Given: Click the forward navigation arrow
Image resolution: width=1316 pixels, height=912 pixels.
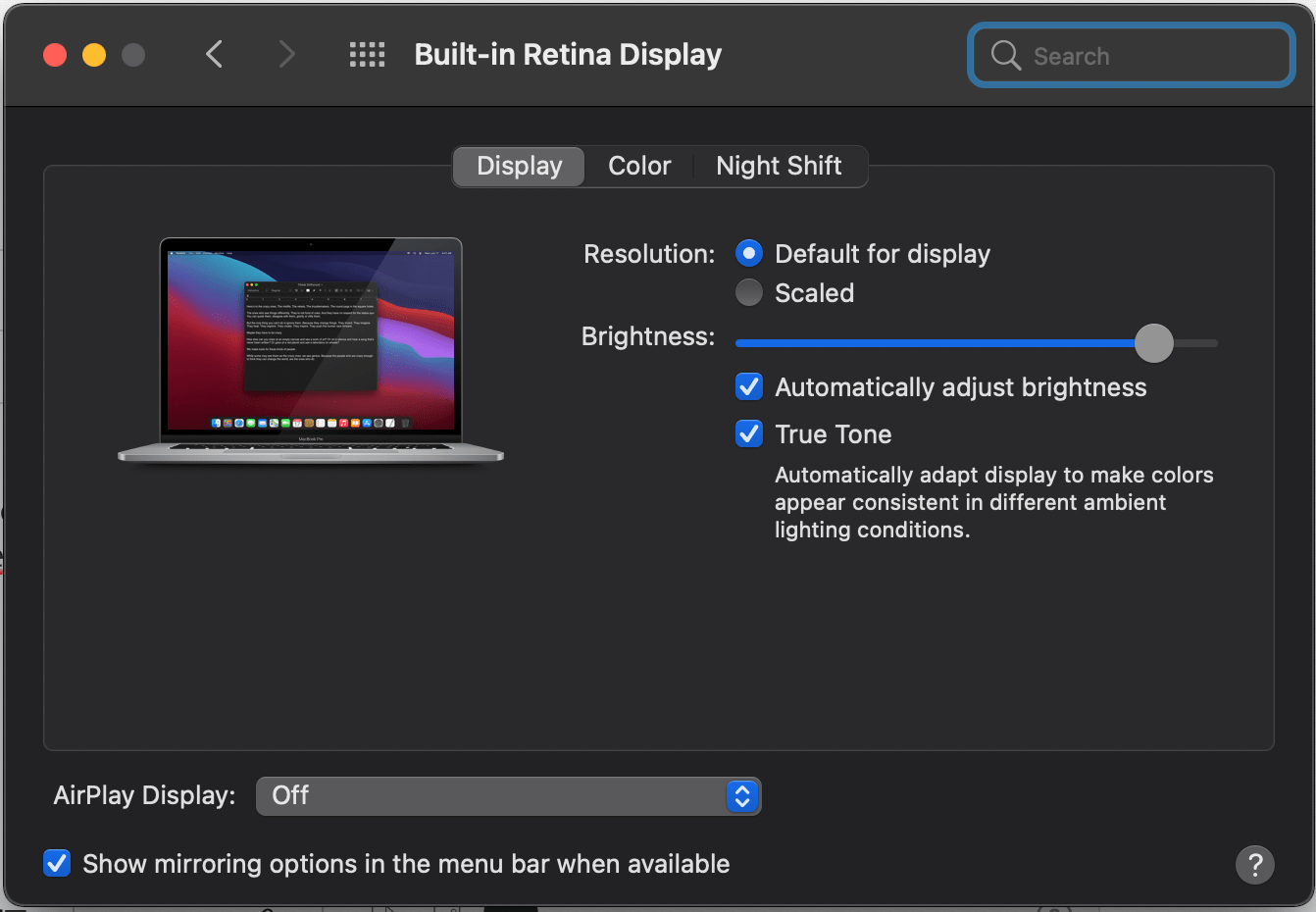Looking at the screenshot, I should (285, 54).
